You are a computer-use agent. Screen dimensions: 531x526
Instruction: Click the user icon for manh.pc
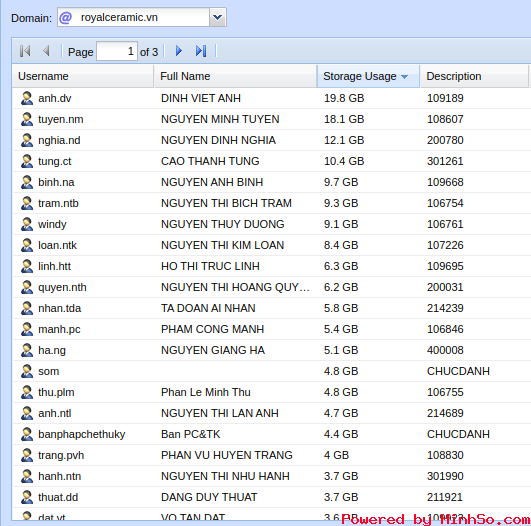pyautogui.click(x=27, y=329)
